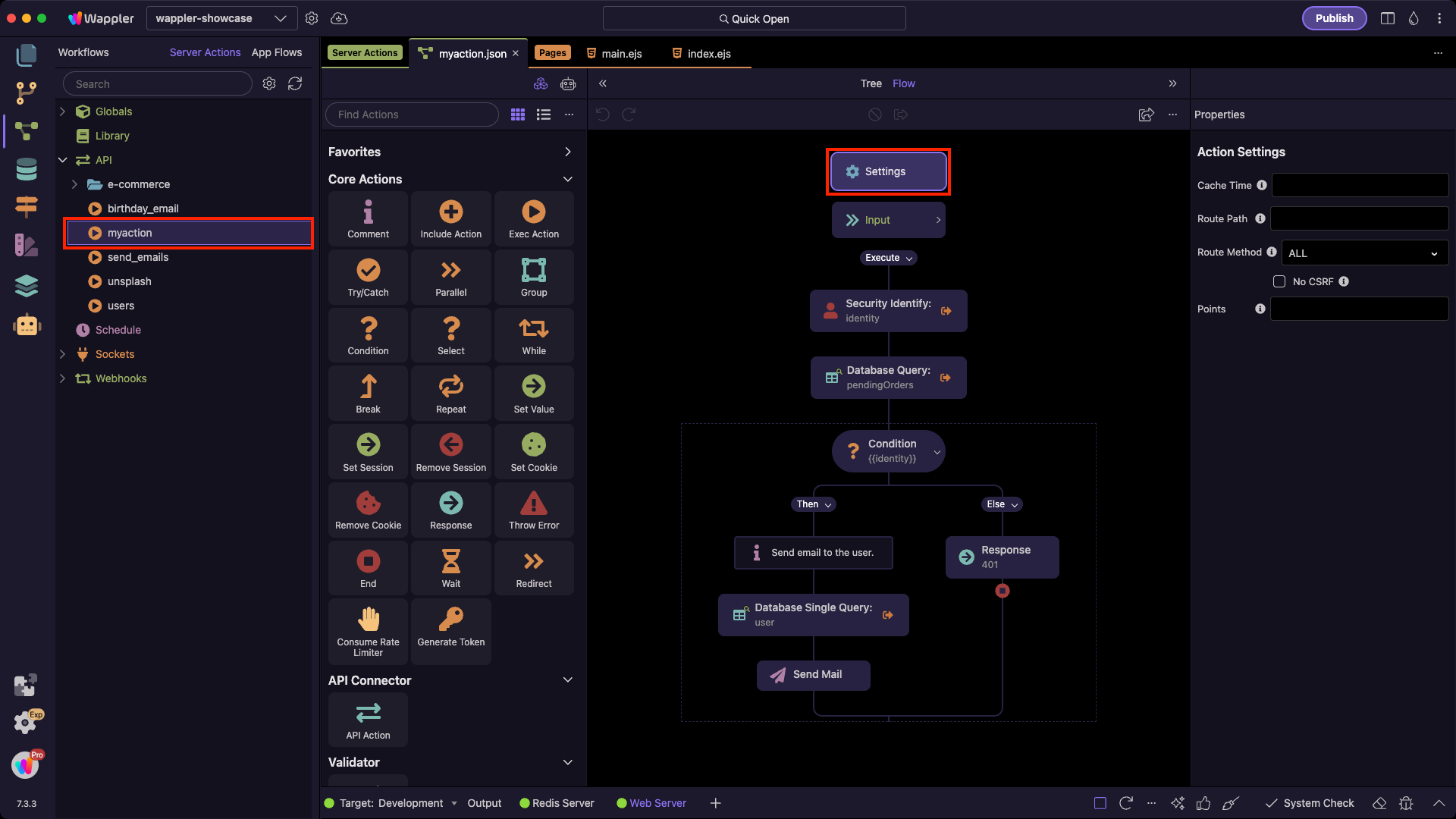Open the Database manager sidebar icon
Image resolution: width=1456 pixels, height=819 pixels.
[x=27, y=169]
